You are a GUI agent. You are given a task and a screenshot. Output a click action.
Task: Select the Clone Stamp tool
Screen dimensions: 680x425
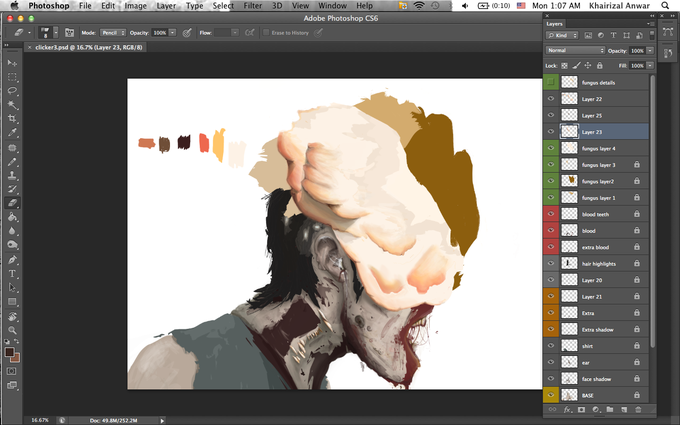click(12, 176)
